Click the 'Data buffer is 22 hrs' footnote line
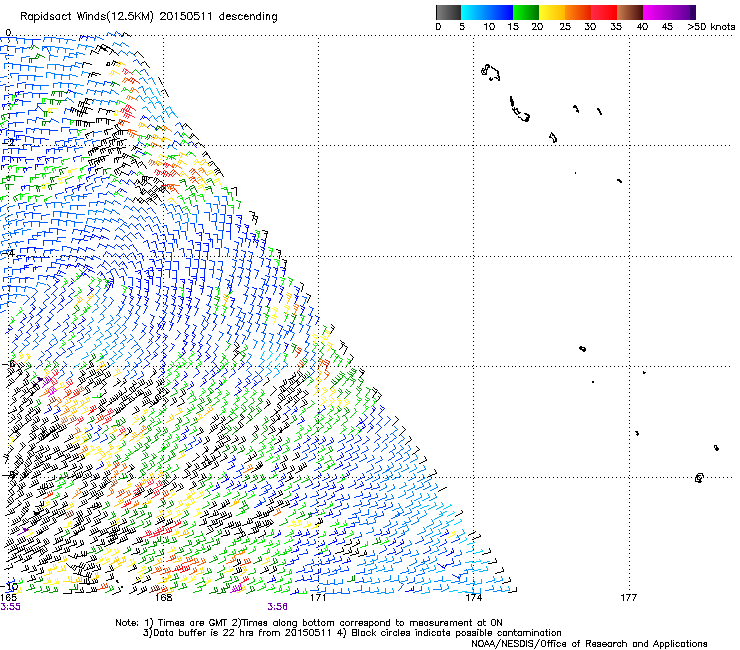740x650 pixels. click(353, 633)
